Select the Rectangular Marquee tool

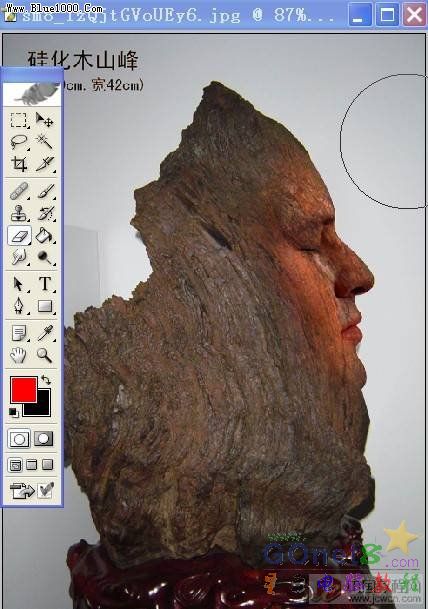tap(19, 120)
